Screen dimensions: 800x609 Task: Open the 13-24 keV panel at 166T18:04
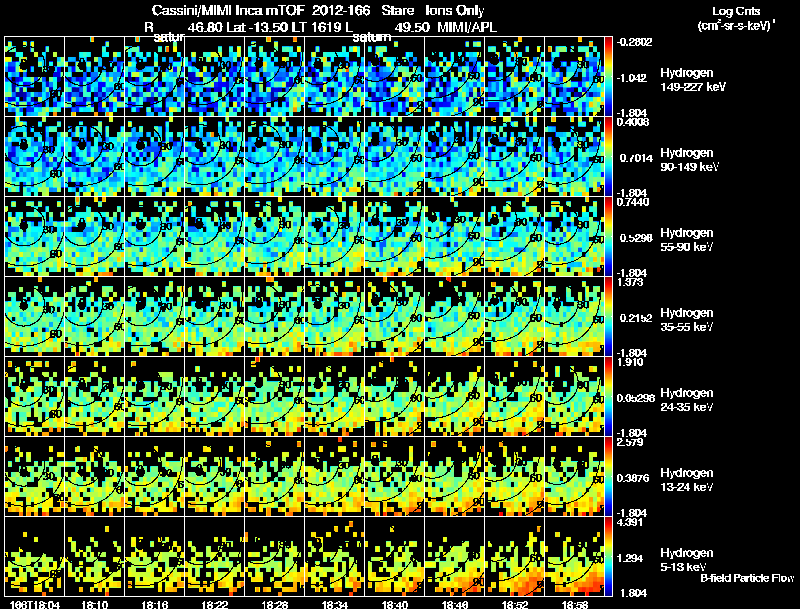(x=34, y=477)
